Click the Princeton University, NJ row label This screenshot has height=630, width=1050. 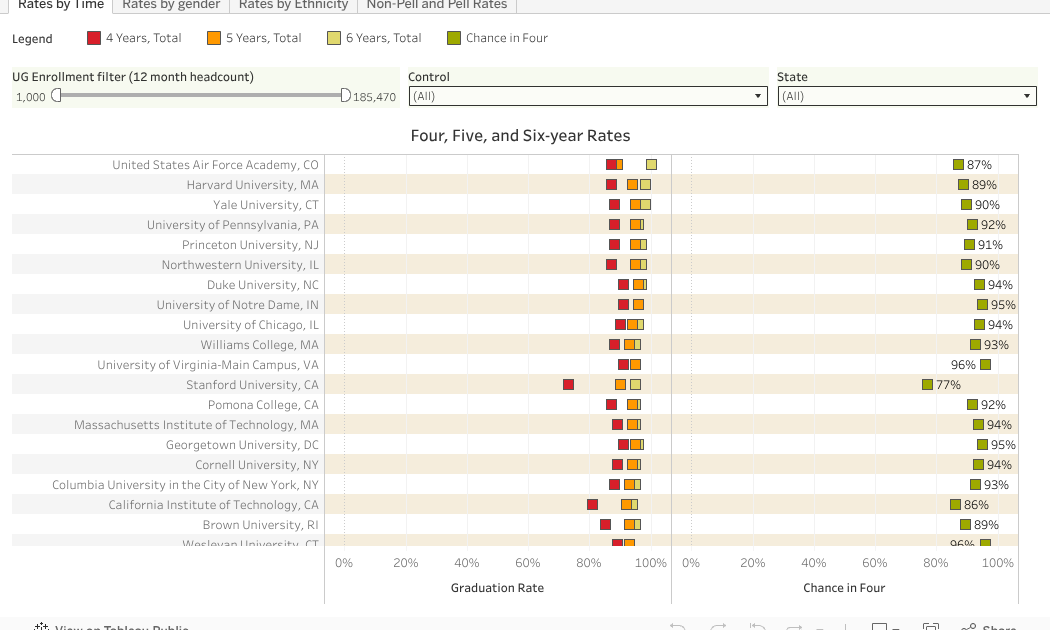click(250, 245)
